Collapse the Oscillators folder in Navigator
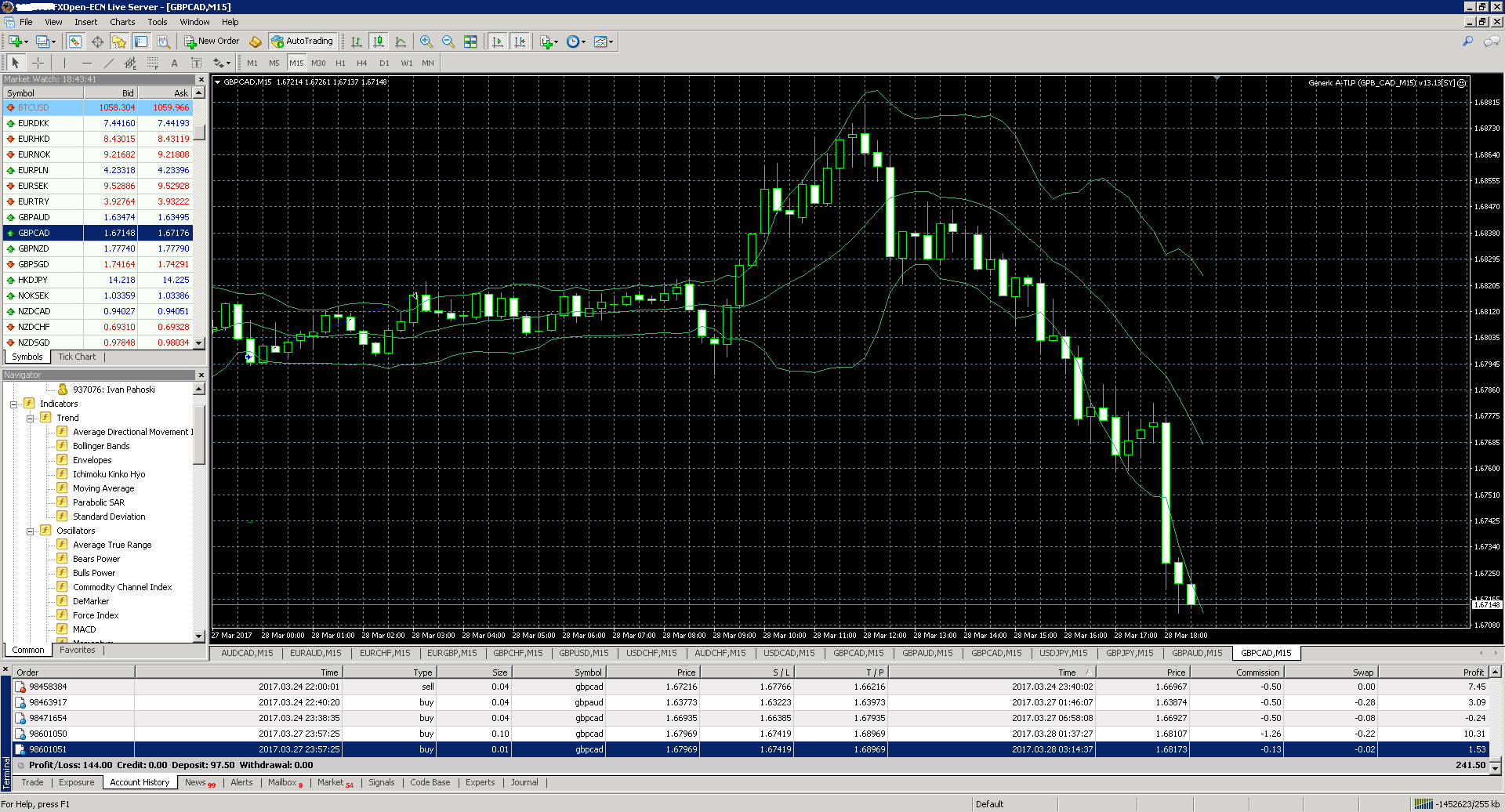This screenshot has height=812, width=1505. coord(30,531)
